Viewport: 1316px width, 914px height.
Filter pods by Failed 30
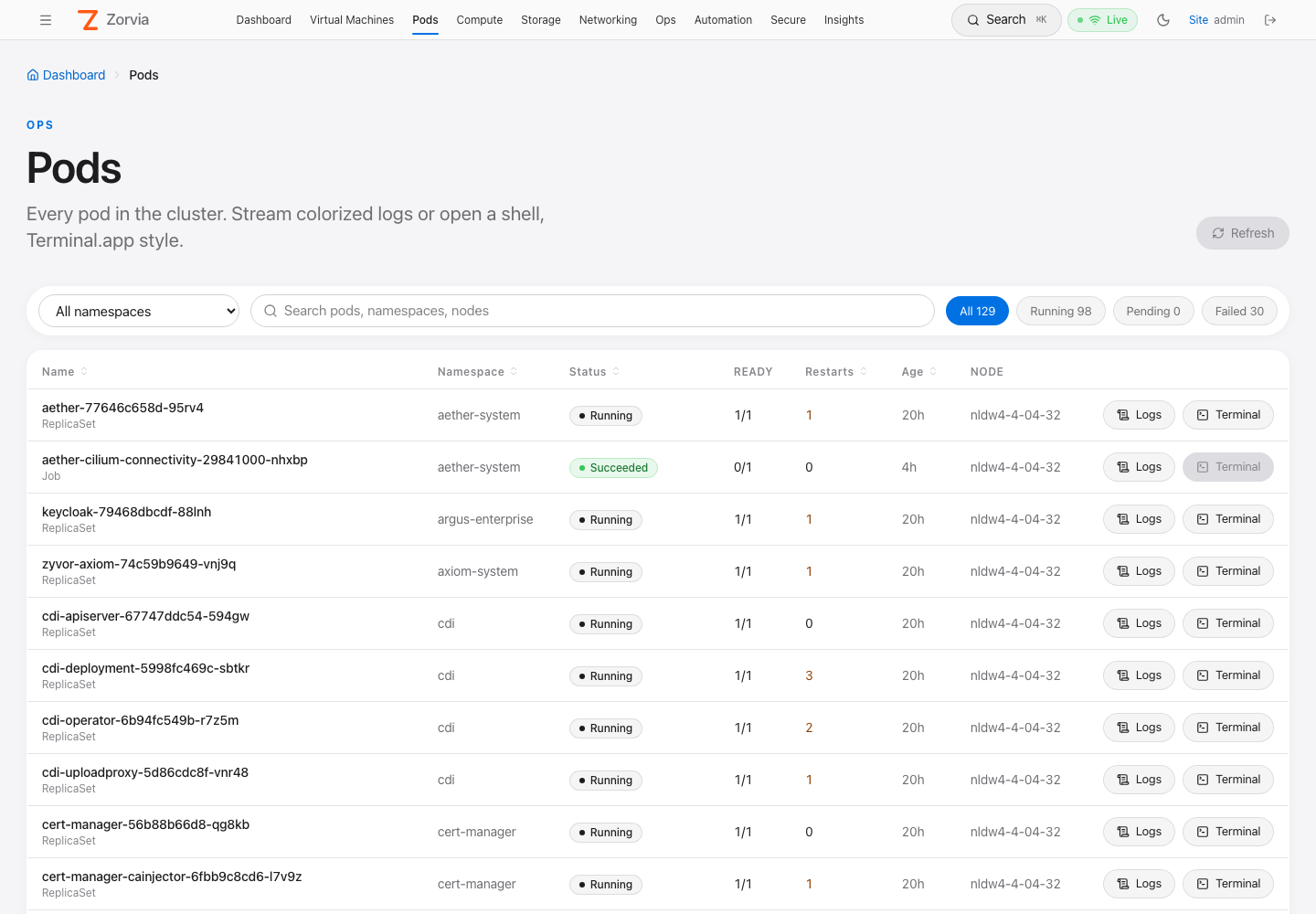1239,311
